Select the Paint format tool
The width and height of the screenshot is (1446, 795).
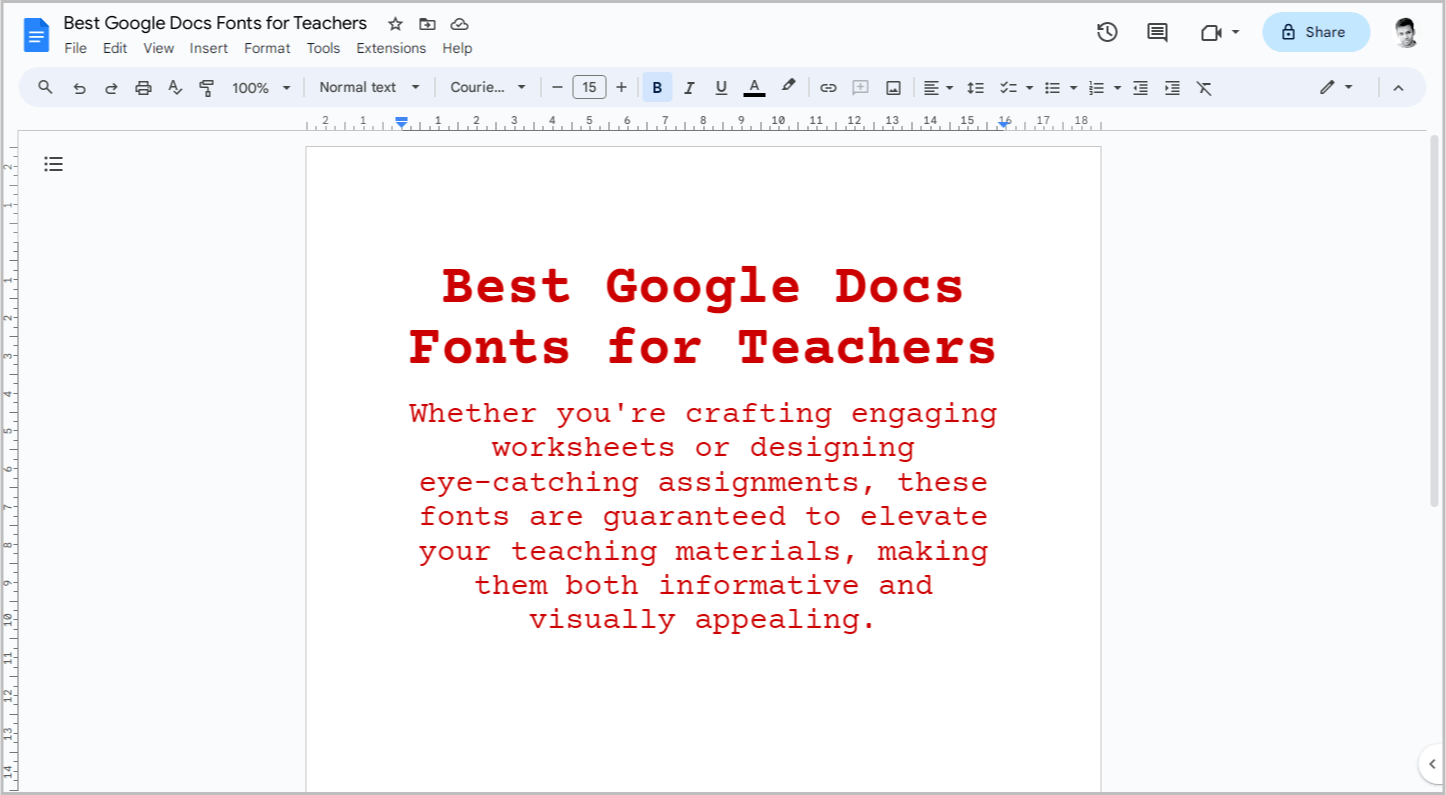207,87
